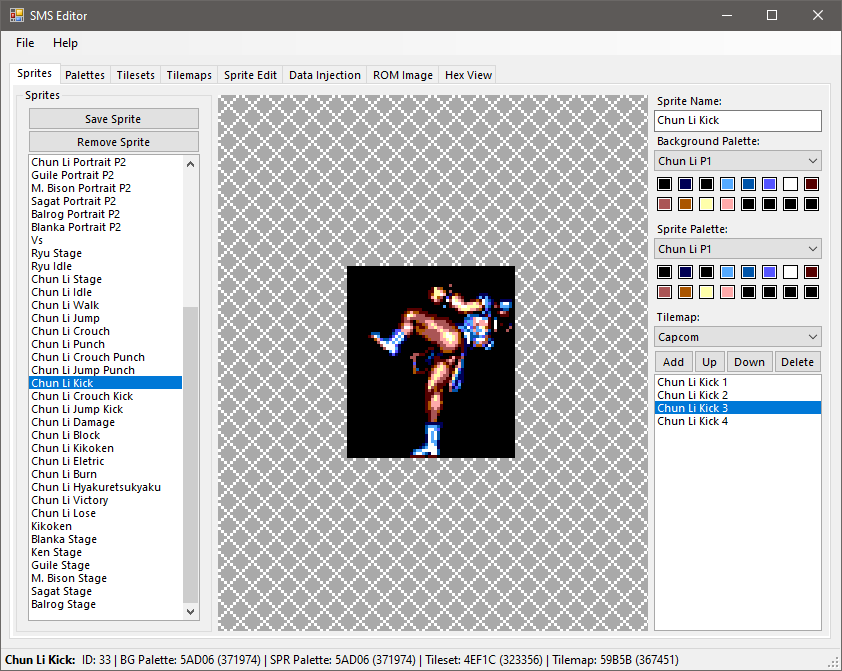Select frame 'Chun Li Kick 1'

(x=738, y=382)
